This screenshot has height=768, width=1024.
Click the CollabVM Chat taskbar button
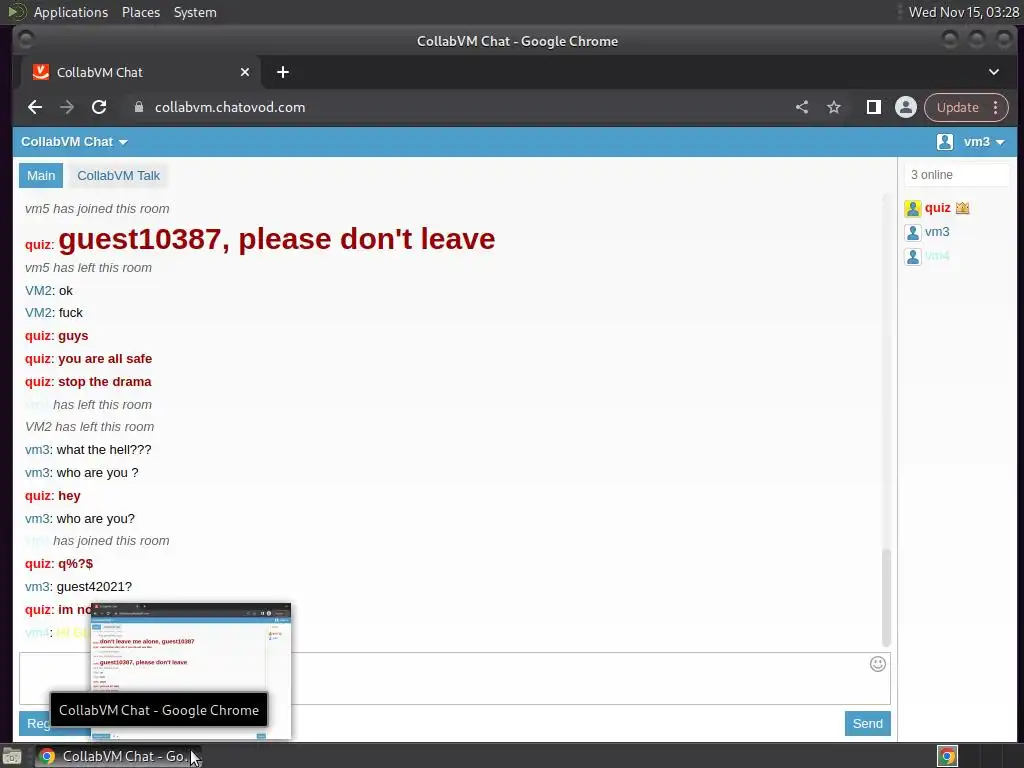[118, 756]
